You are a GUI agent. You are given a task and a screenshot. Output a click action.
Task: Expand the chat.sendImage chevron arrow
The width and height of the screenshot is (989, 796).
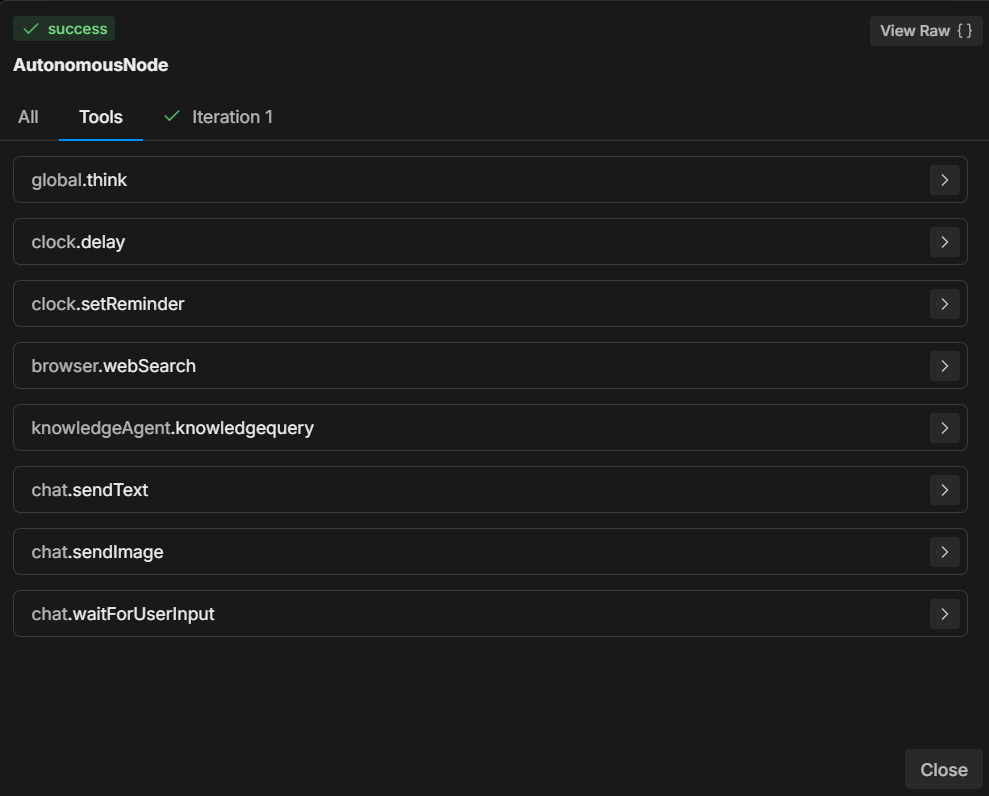click(x=944, y=553)
